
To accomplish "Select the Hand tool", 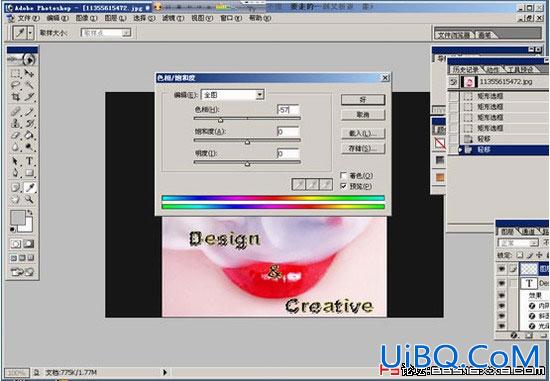I will [15, 200].
